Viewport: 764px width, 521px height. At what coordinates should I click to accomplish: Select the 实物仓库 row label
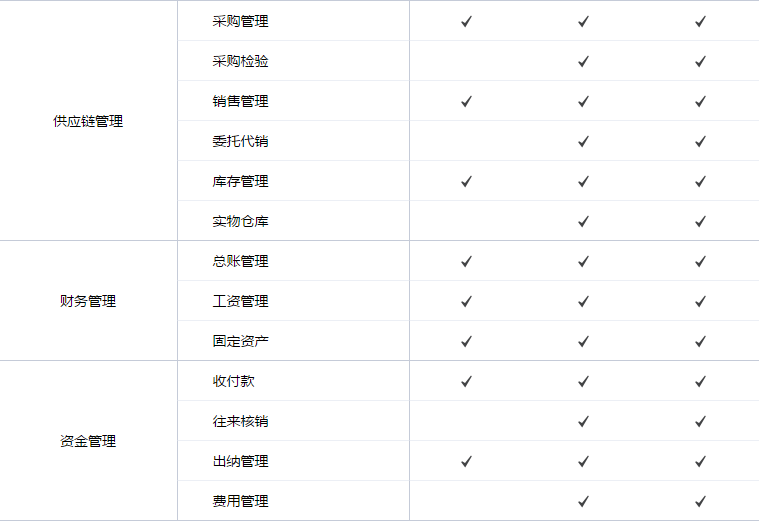(240, 221)
